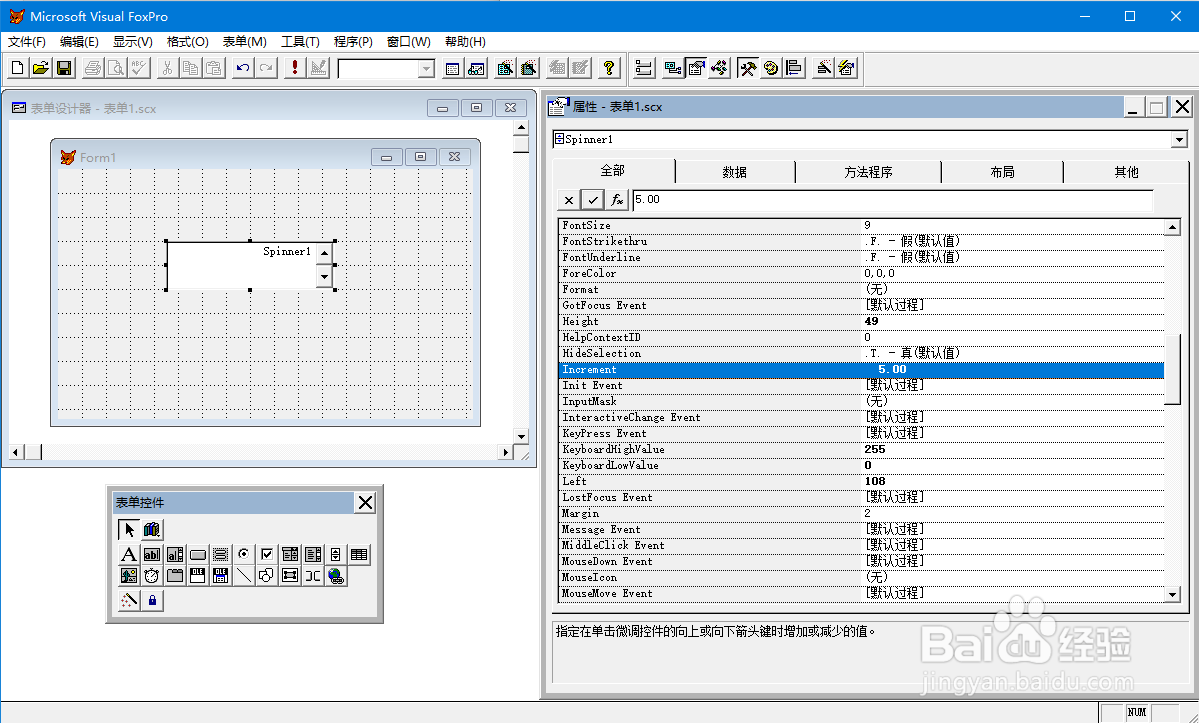Switch to the 数据 tab
Viewport: 1199px width, 723px height.
tap(734, 172)
